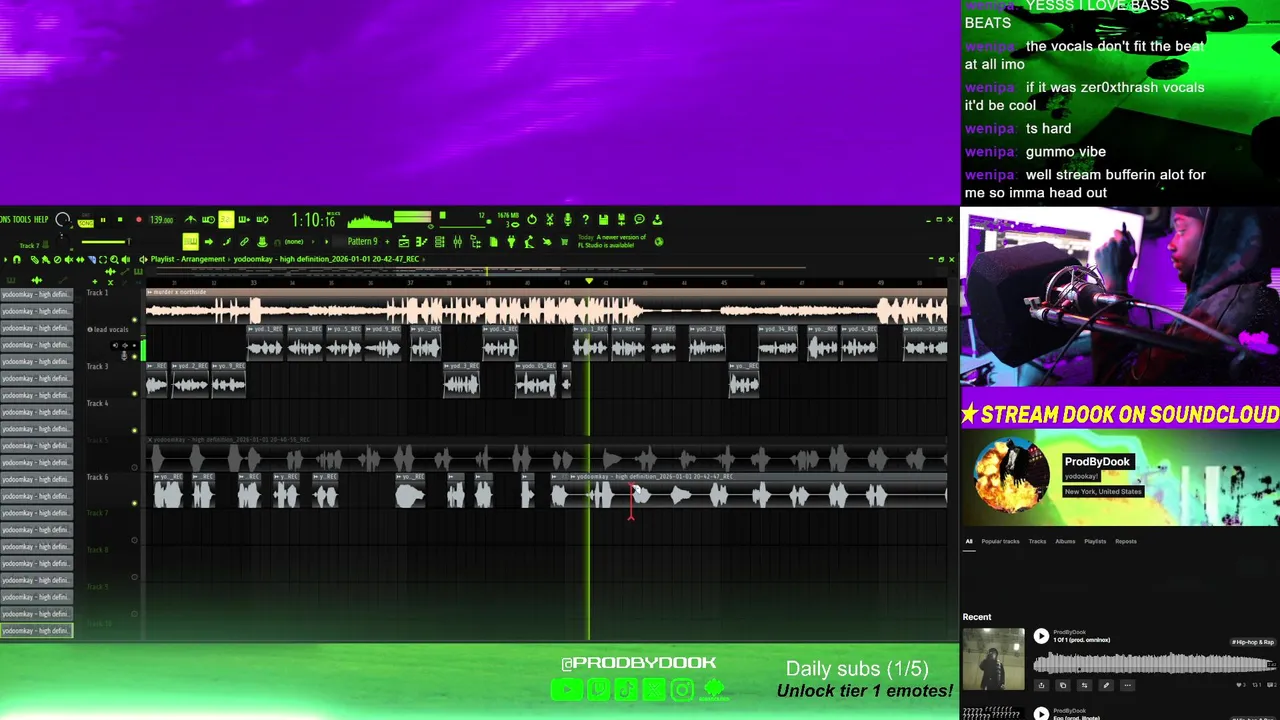Adjust the master volume knob

click(x=63, y=219)
